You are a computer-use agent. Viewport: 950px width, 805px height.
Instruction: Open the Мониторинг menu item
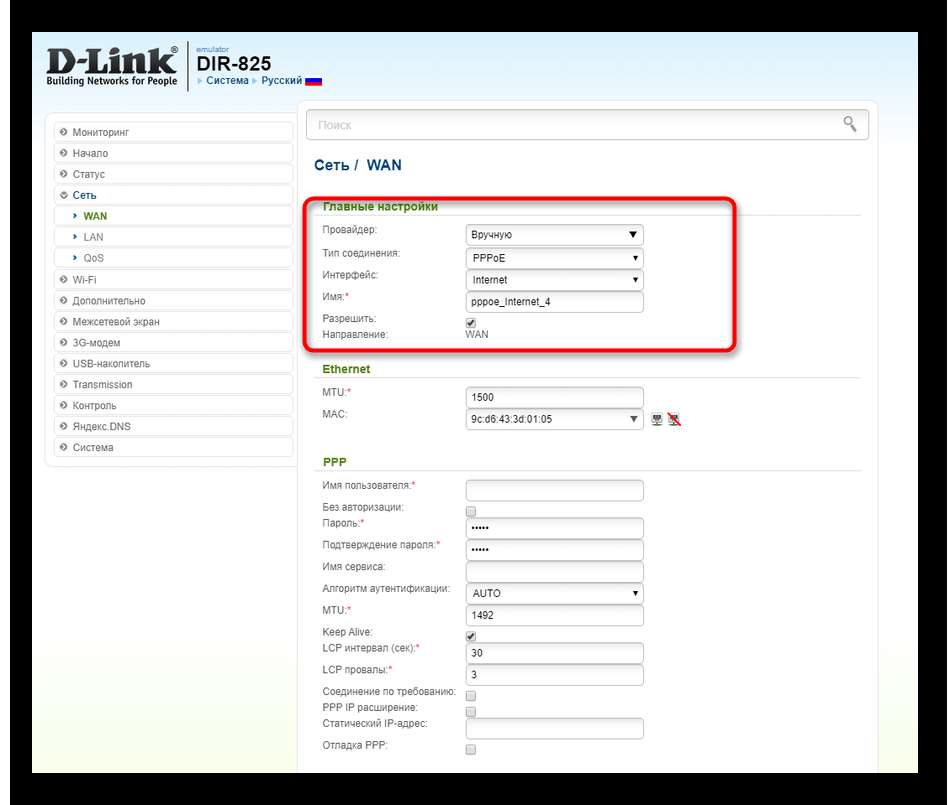click(173, 132)
